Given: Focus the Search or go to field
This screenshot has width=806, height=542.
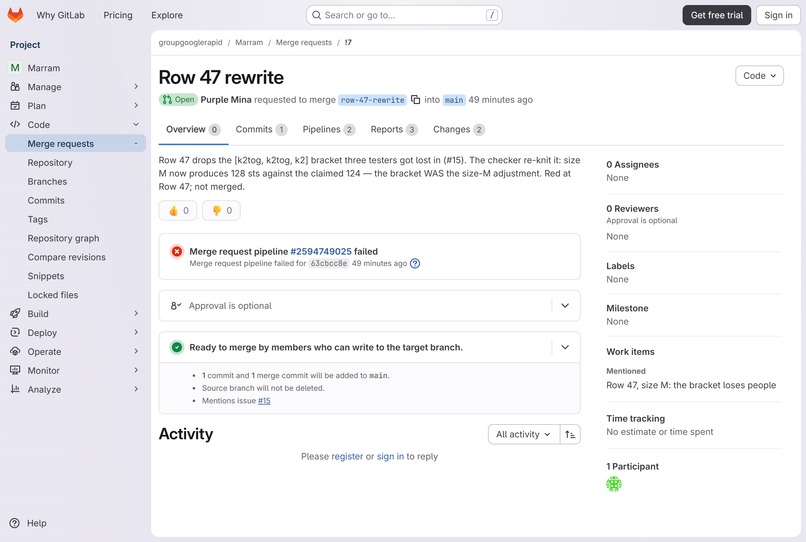Looking at the screenshot, I should click(404, 15).
